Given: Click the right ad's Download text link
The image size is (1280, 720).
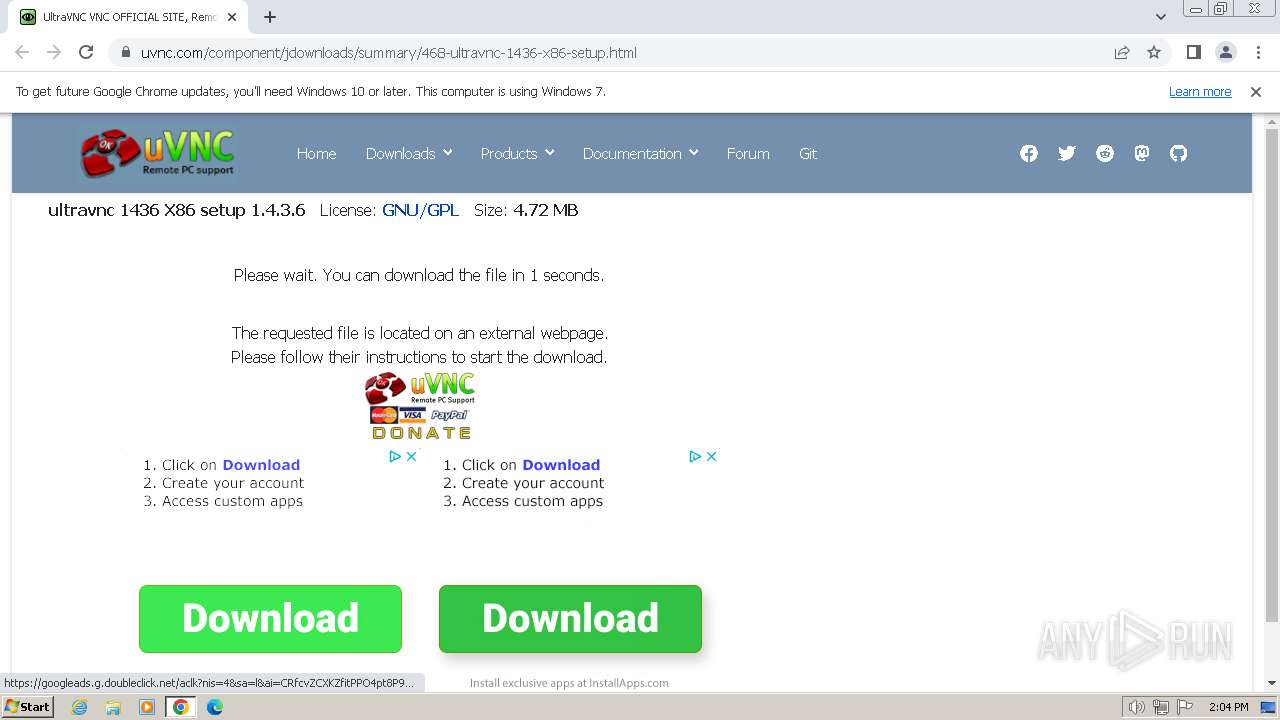Looking at the screenshot, I should tap(561, 465).
